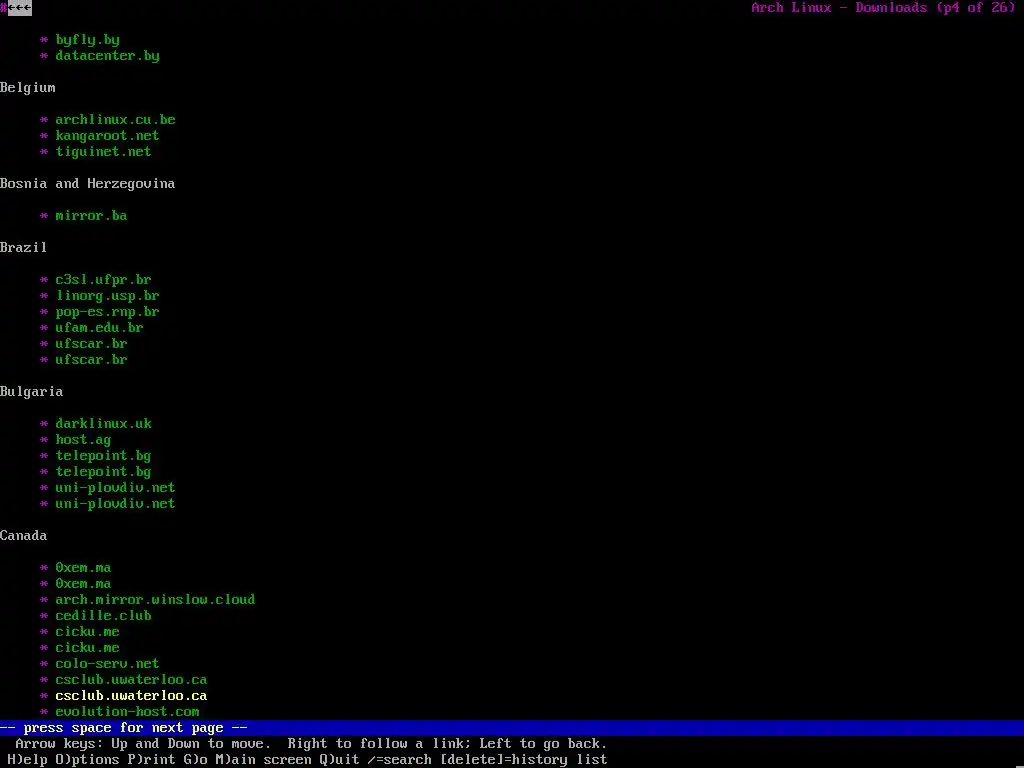Open the darklinux.uk Bulgaria mirror
The width and height of the screenshot is (1024, 768).
(103, 424)
